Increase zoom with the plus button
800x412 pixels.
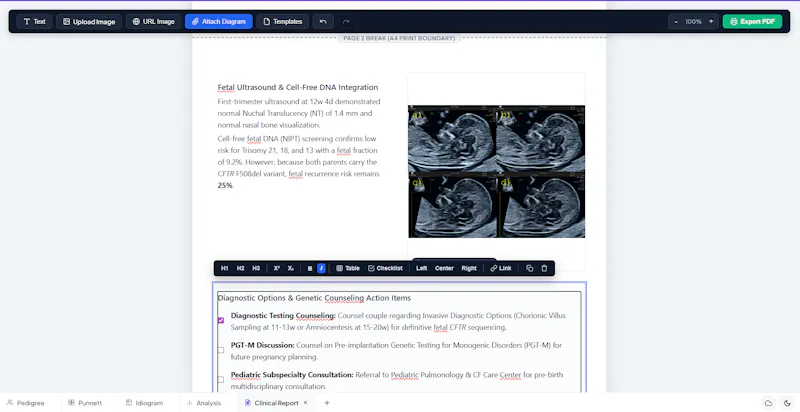711,21
